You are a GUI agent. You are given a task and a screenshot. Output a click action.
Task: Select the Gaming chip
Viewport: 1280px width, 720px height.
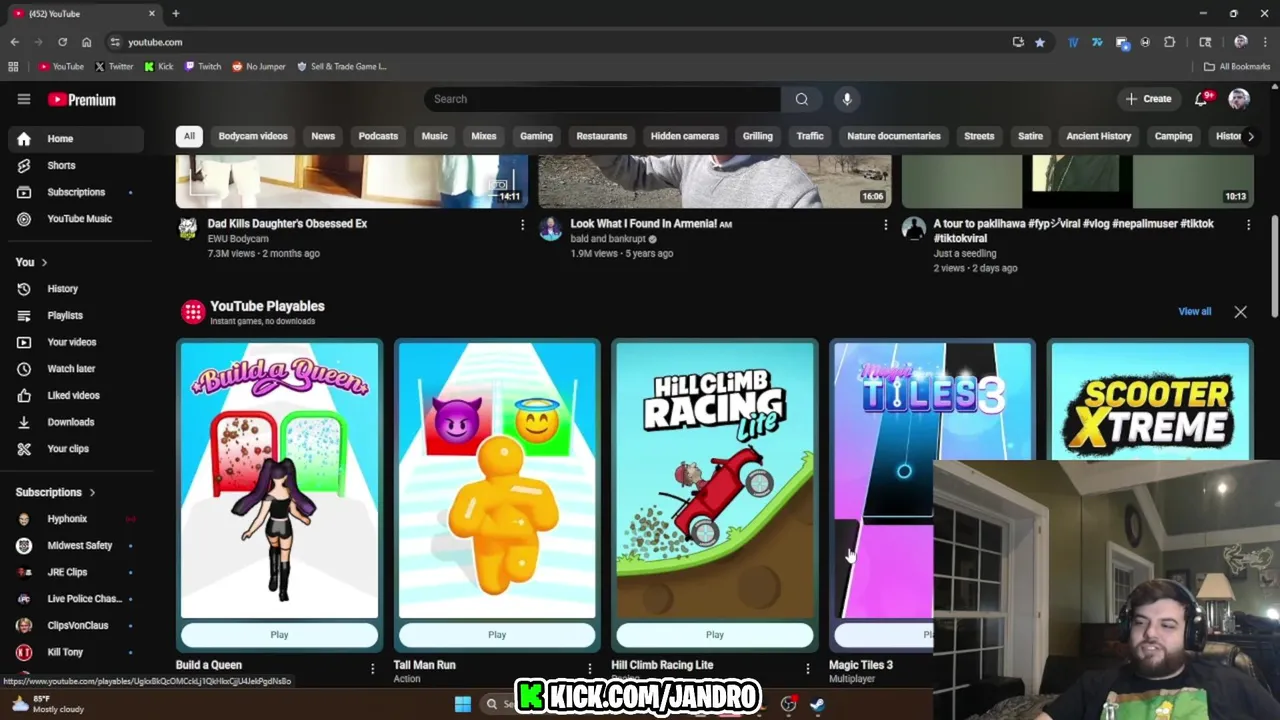[536, 136]
